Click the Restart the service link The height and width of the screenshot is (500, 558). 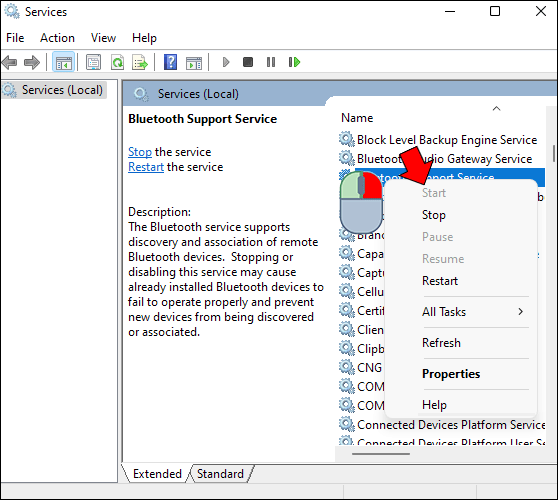click(x=146, y=167)
